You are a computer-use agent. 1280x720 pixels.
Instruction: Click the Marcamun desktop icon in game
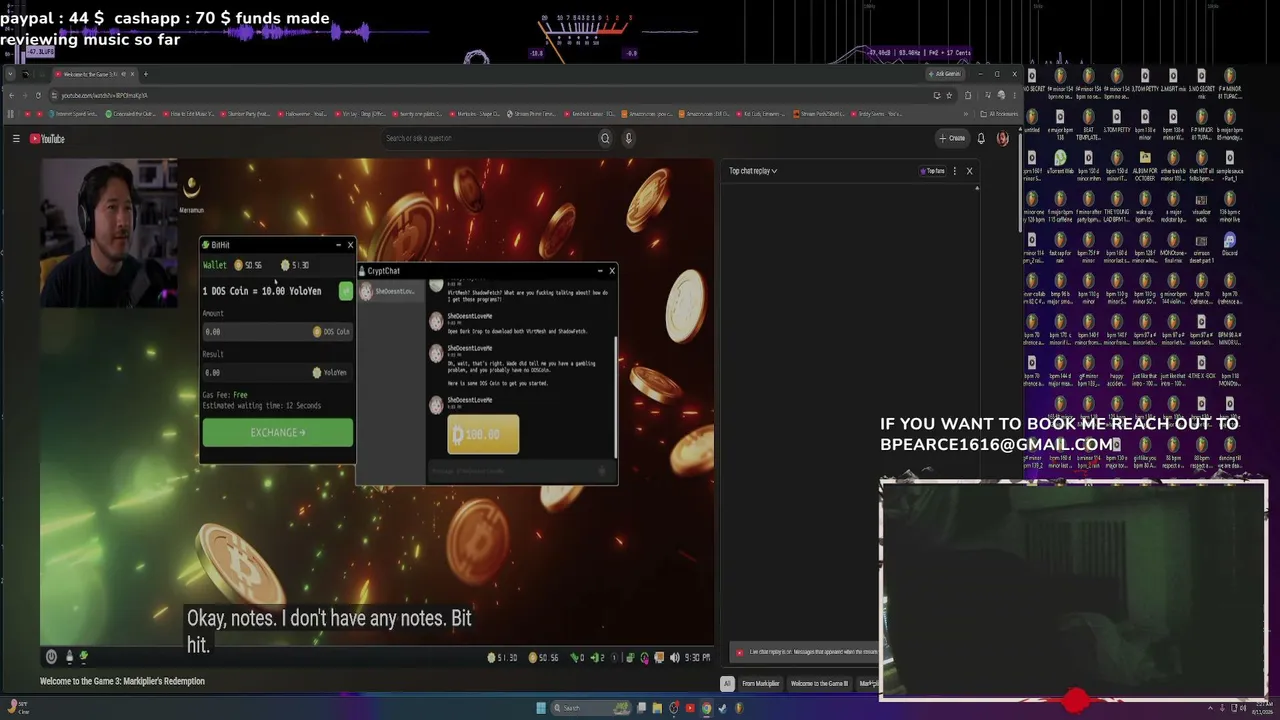pos(191,193)
